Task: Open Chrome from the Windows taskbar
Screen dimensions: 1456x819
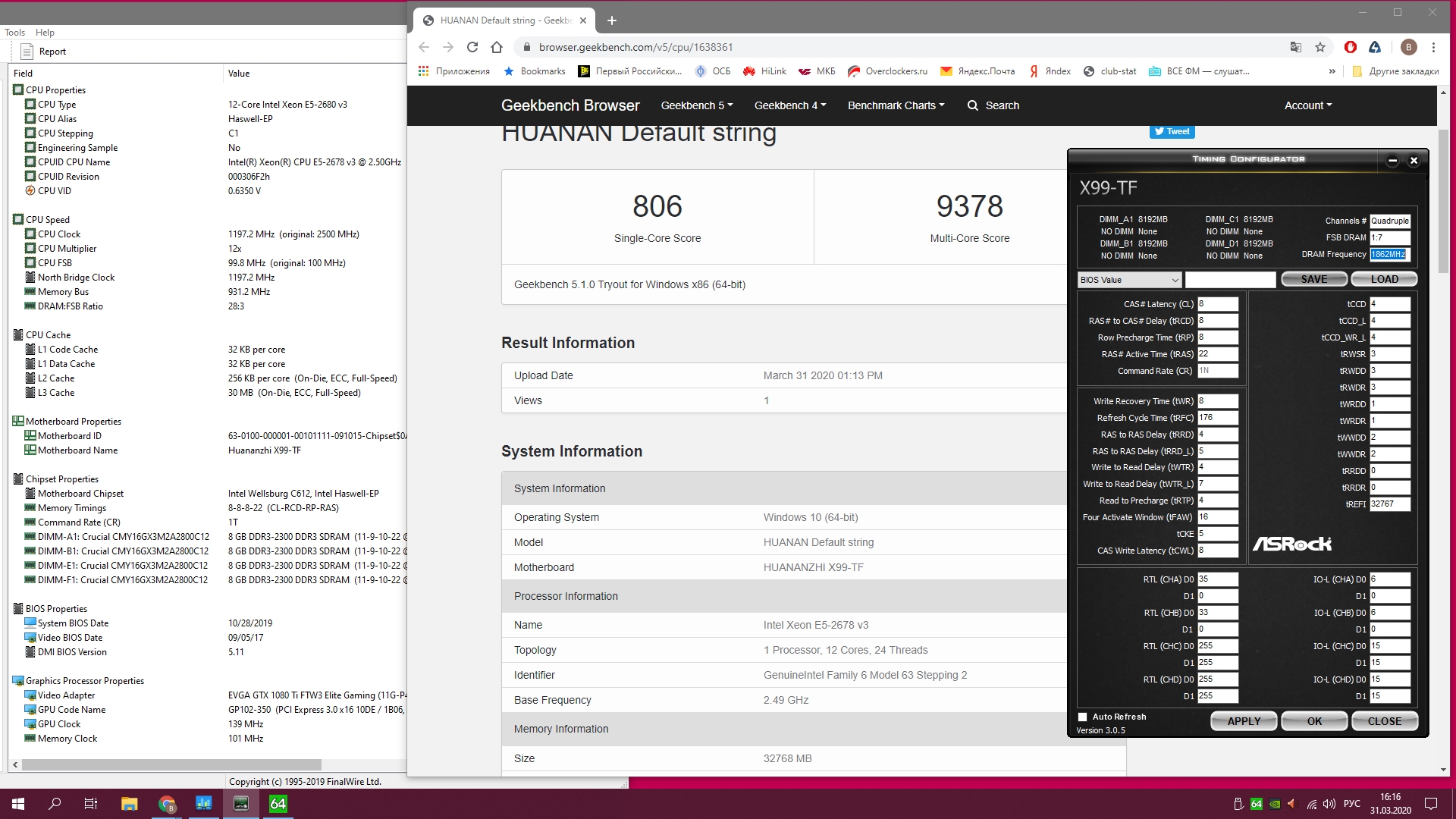Action: (167, 804)
